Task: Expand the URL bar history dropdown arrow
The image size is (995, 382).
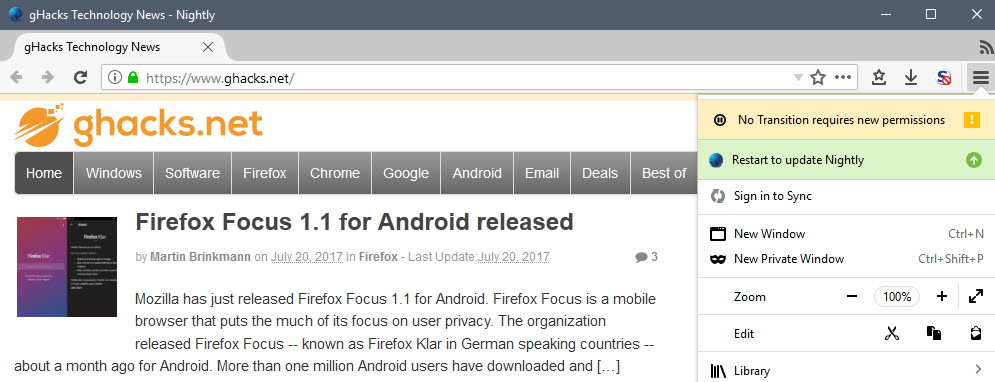Action: coord(798,77)
